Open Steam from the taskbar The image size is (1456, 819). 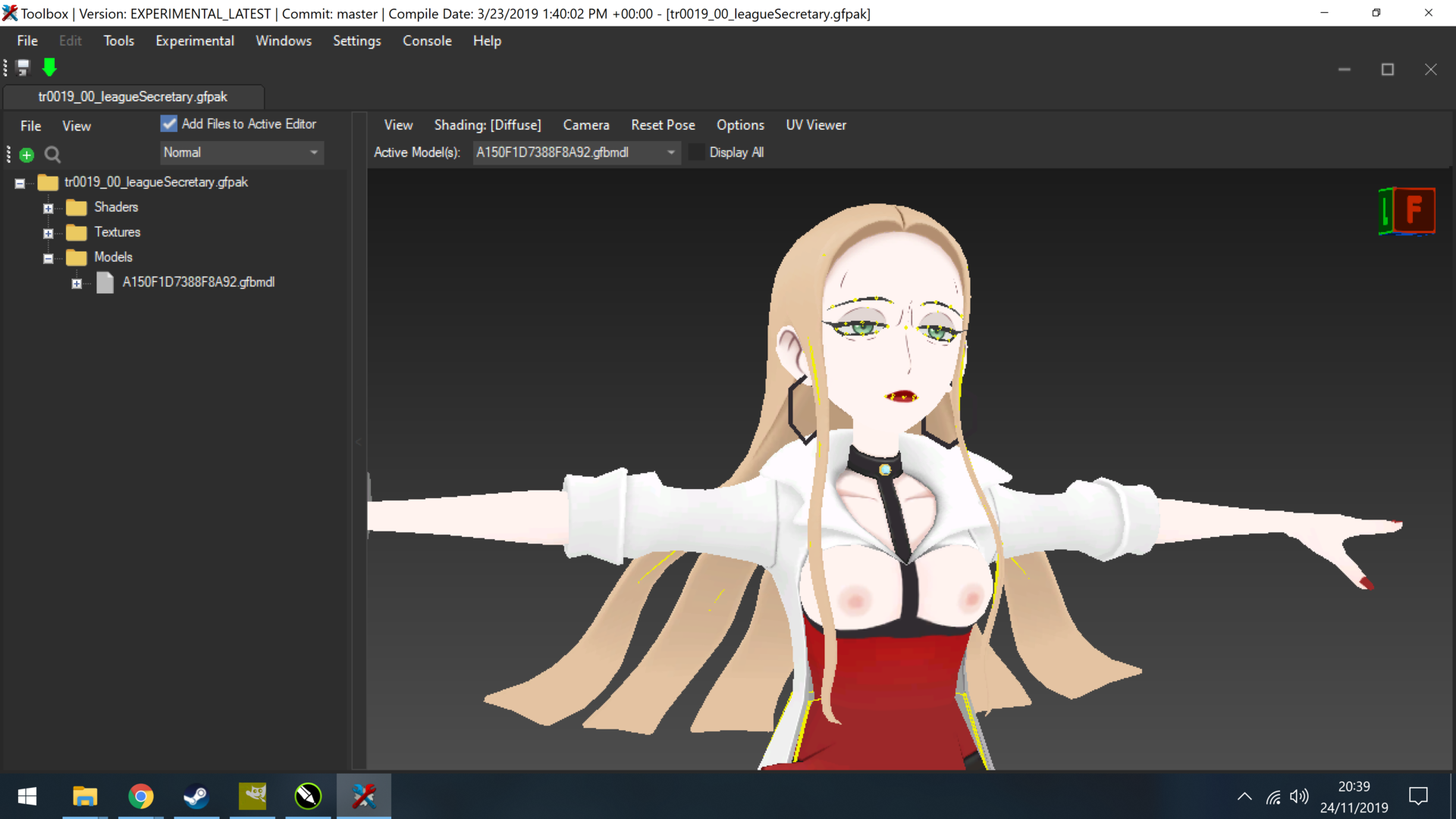[x=196, y=796]
